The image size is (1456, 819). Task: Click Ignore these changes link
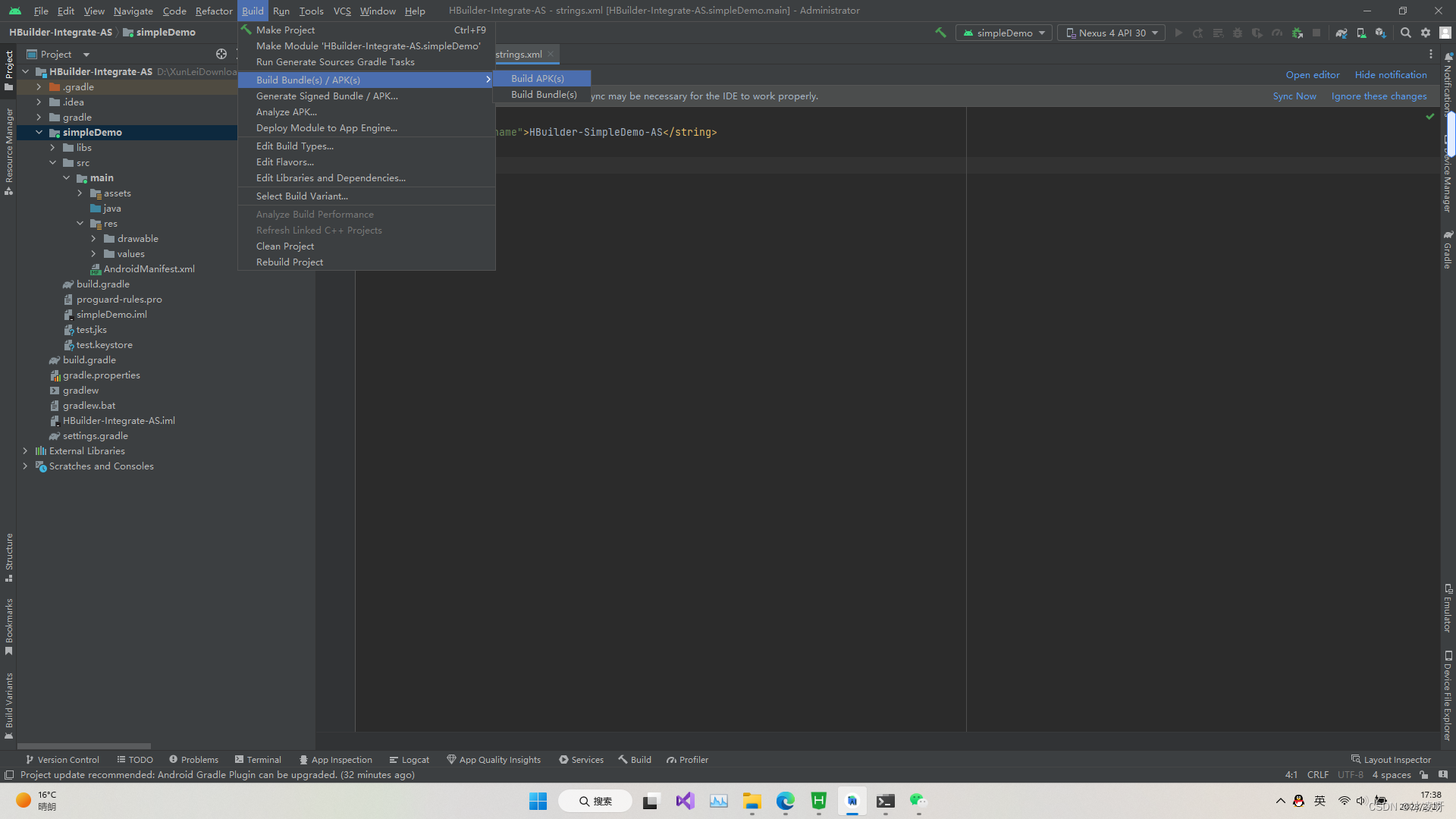coord(1379,96)
